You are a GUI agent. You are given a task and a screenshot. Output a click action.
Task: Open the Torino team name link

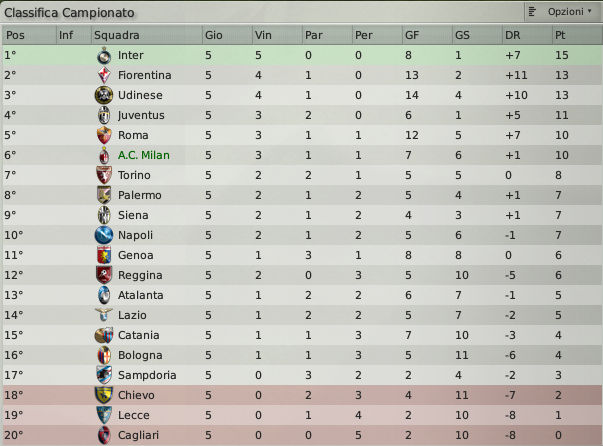click(x=134, y=175)
